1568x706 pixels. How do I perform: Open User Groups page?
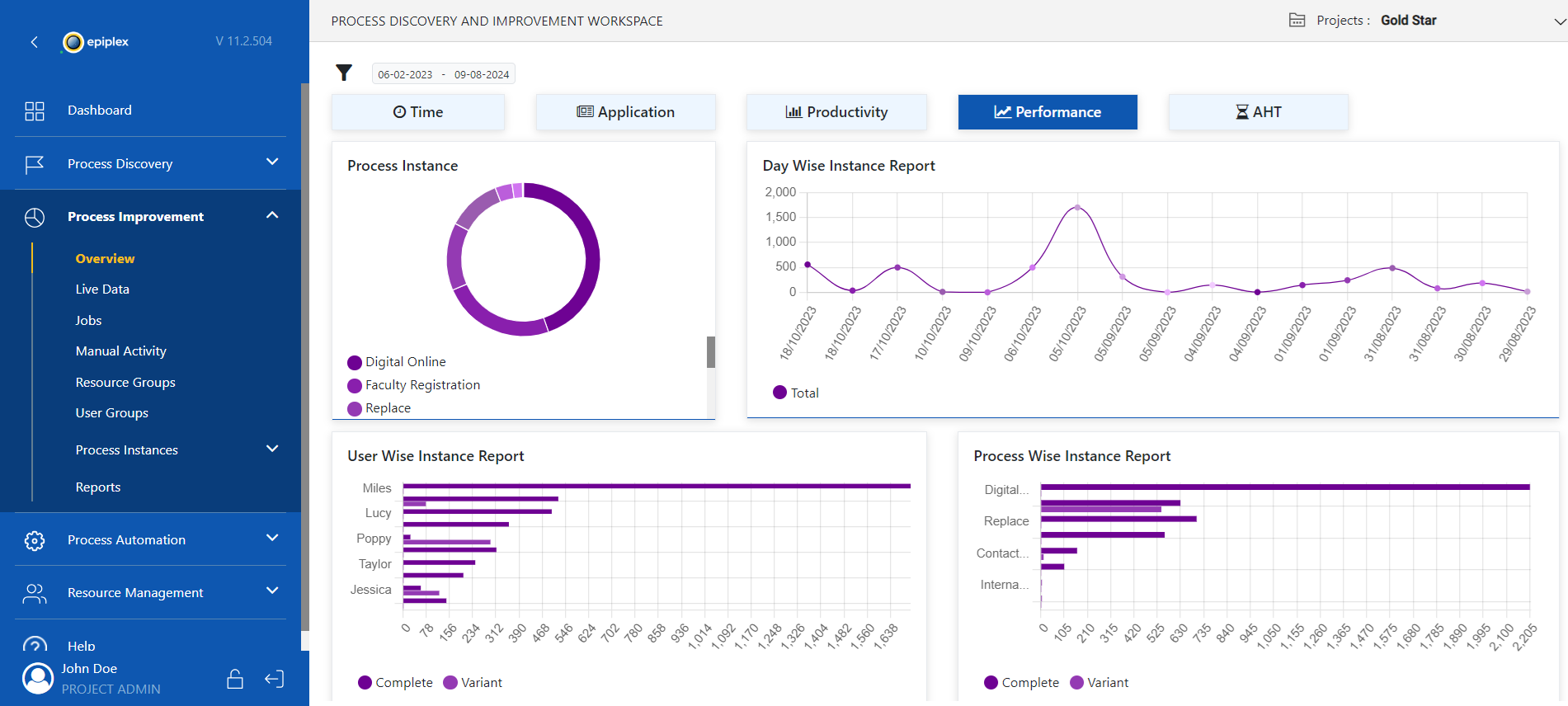111,413
